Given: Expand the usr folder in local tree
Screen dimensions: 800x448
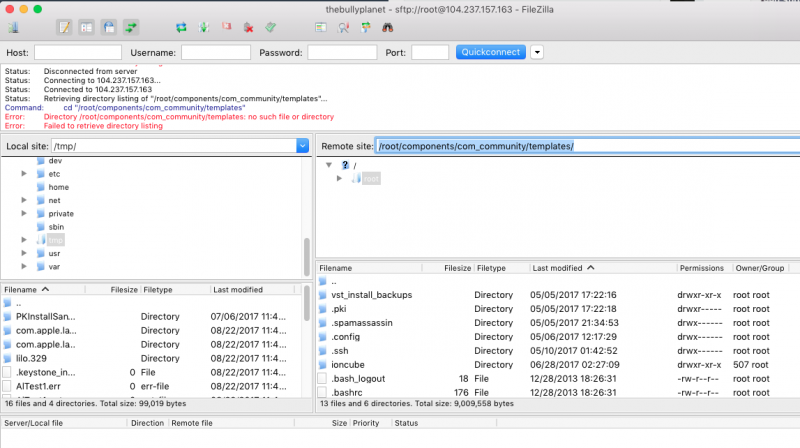Looking at the screenshot, I should (x=23, y=253).
